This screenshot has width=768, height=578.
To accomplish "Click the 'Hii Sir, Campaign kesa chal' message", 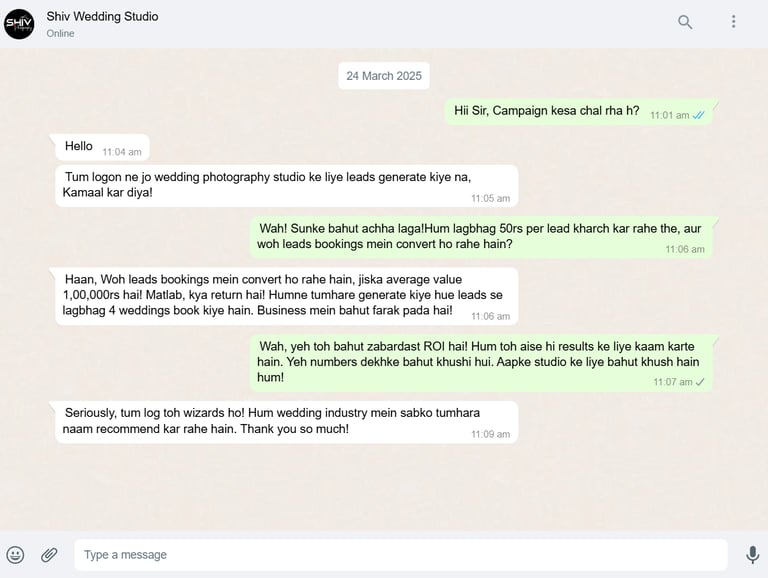I will point(578,111).
